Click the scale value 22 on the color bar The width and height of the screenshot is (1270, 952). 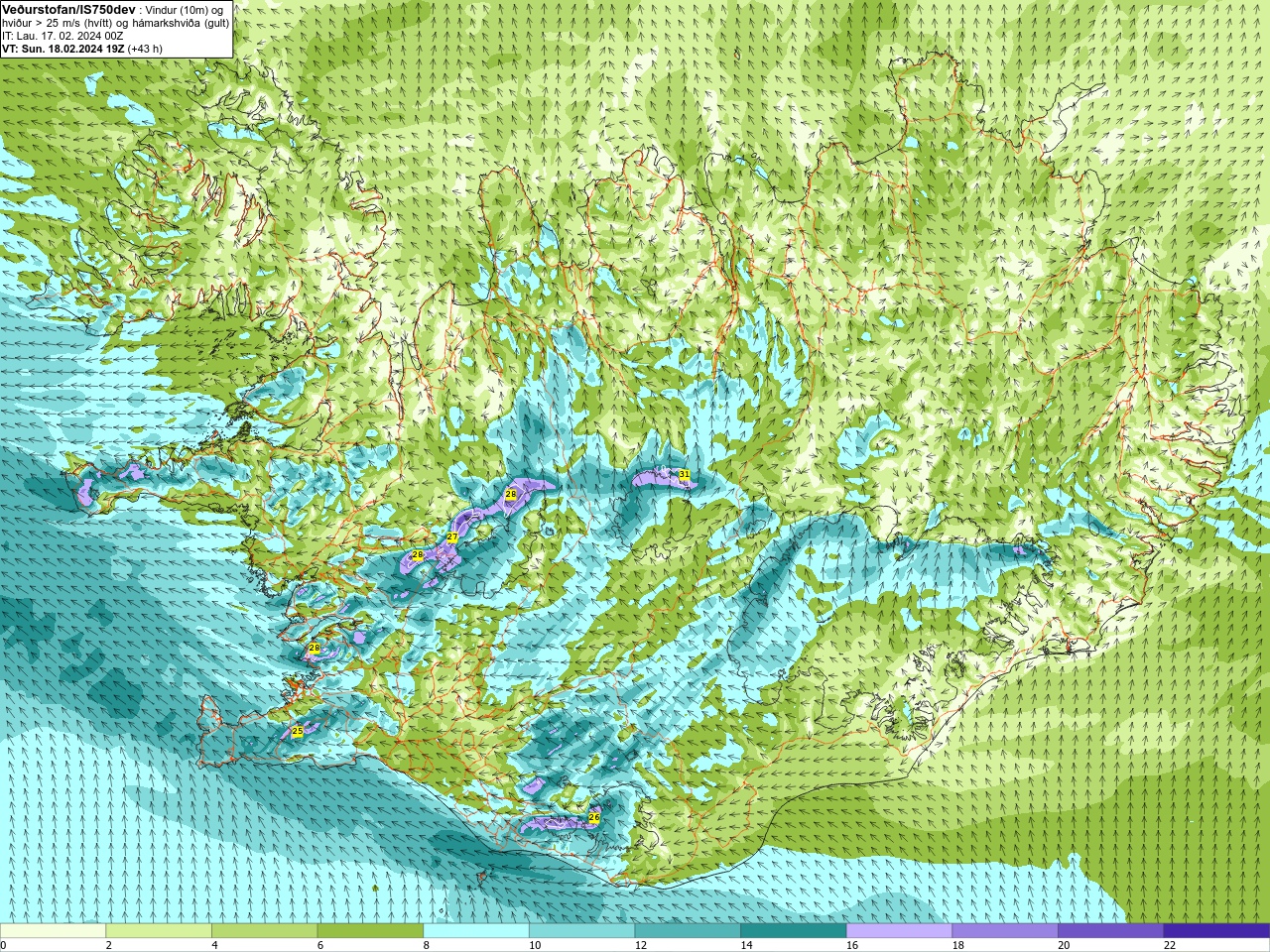pyautogui.click(x=1170, y=945)
